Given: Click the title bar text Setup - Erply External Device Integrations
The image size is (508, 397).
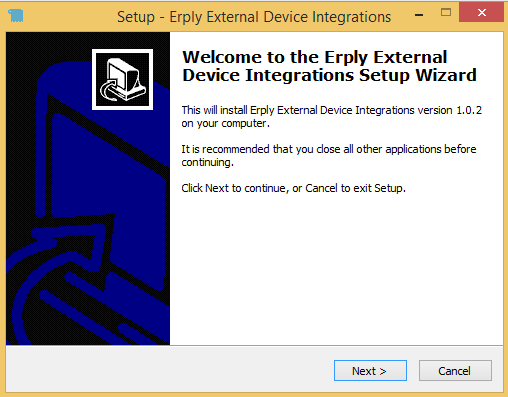Looking at the screenshot, I should [254, 17].
